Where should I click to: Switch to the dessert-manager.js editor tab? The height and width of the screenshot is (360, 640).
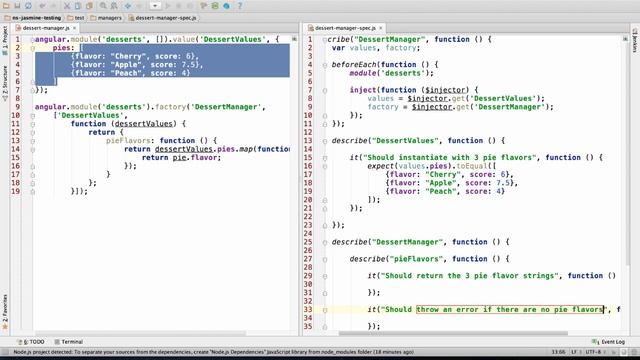(x=46, y=28)
